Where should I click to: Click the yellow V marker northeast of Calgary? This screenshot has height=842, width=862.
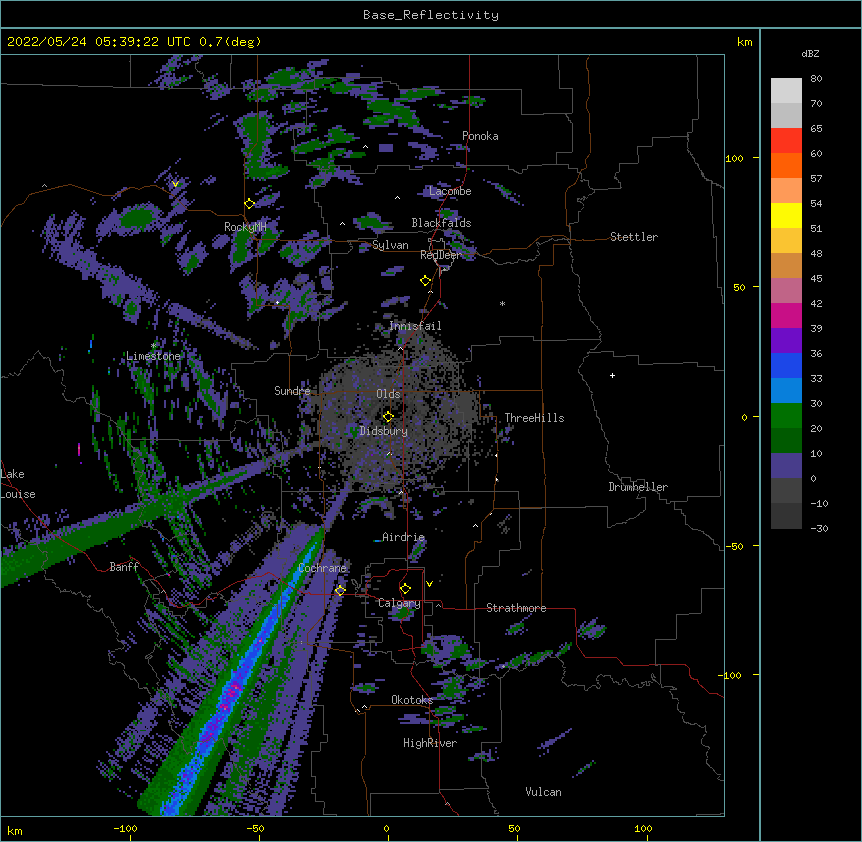click(x=429, y=584)
